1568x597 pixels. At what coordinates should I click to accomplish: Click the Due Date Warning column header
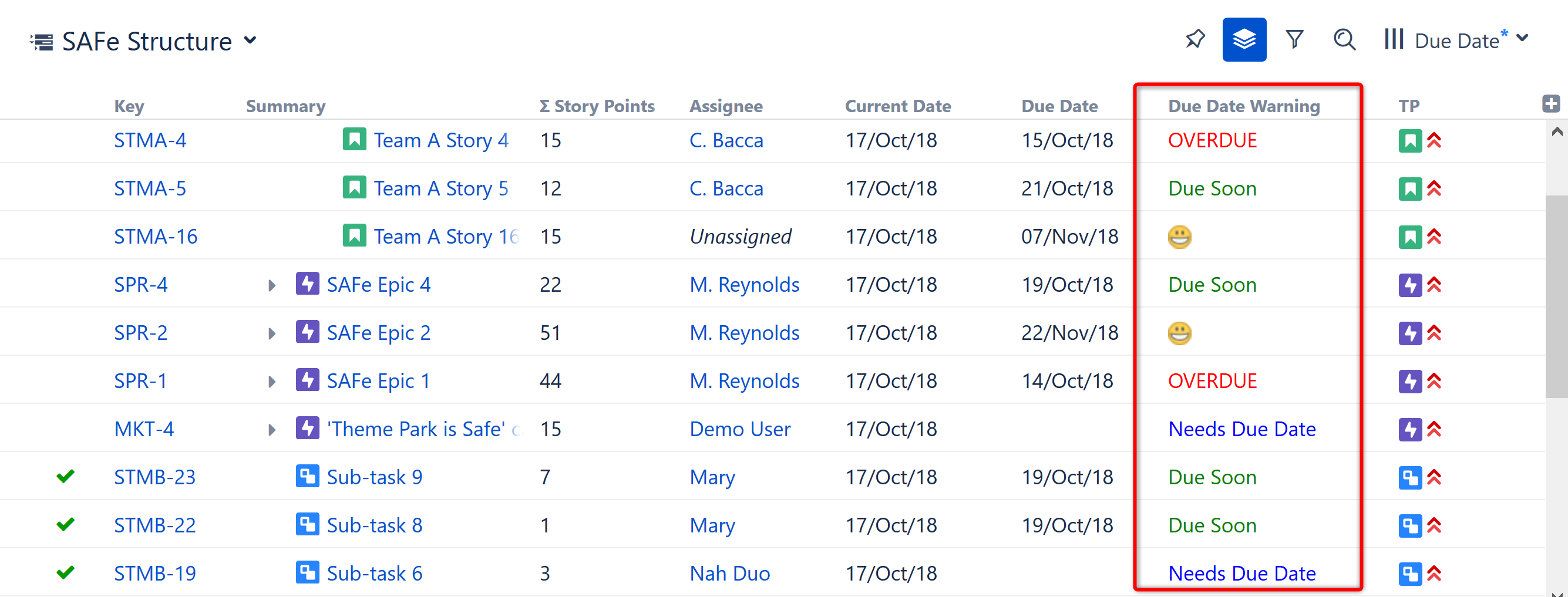tap(1244, 106)
